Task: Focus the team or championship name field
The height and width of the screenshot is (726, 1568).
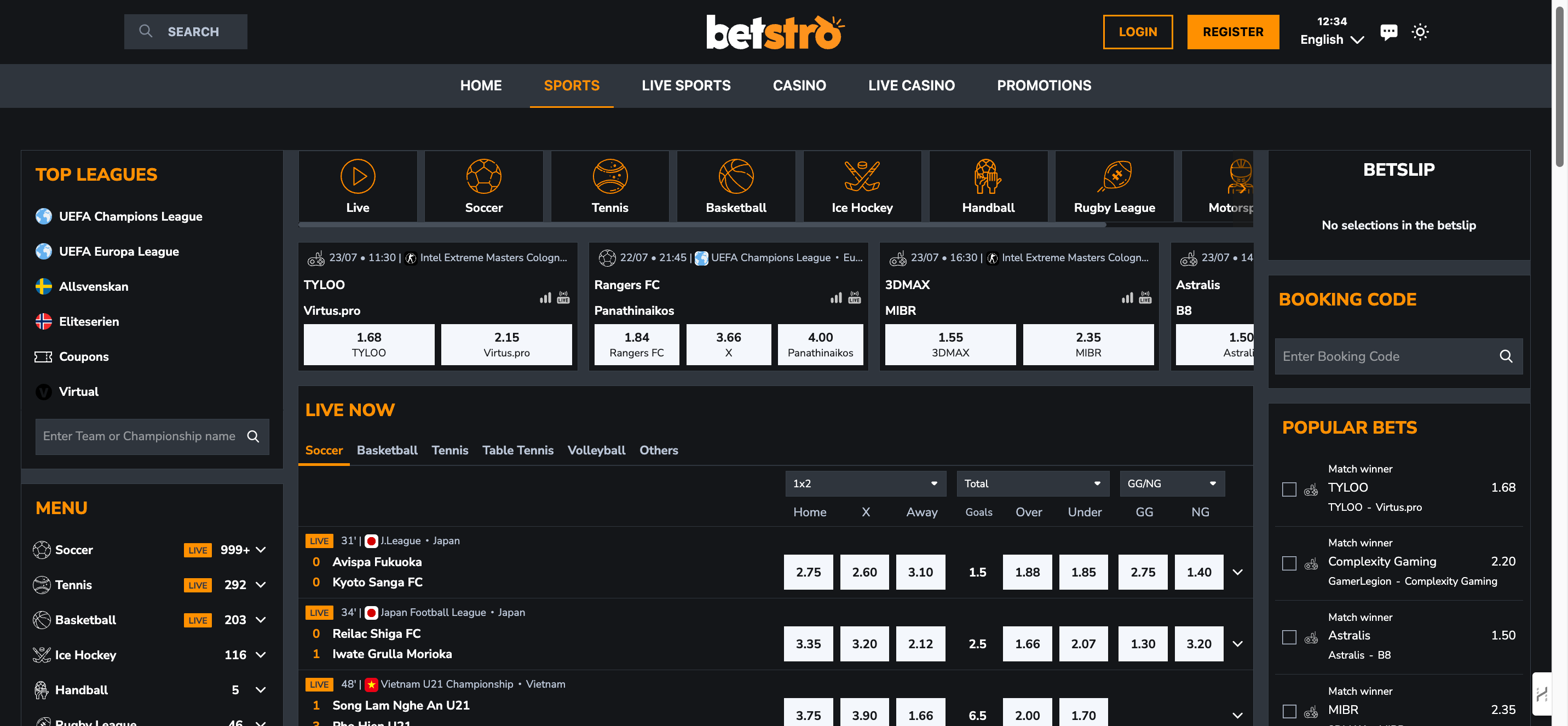Action: tap(152, 436)
